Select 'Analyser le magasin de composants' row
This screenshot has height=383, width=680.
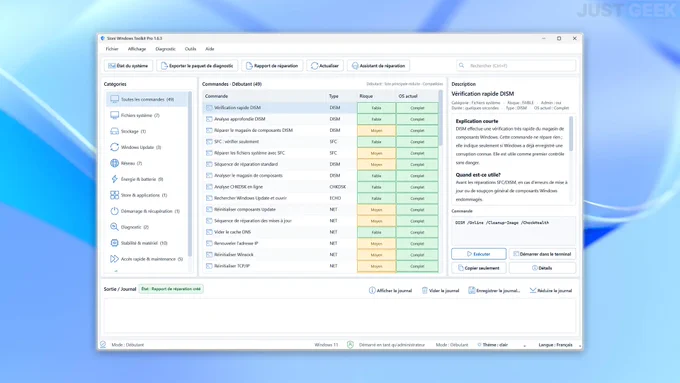(320, 175)
